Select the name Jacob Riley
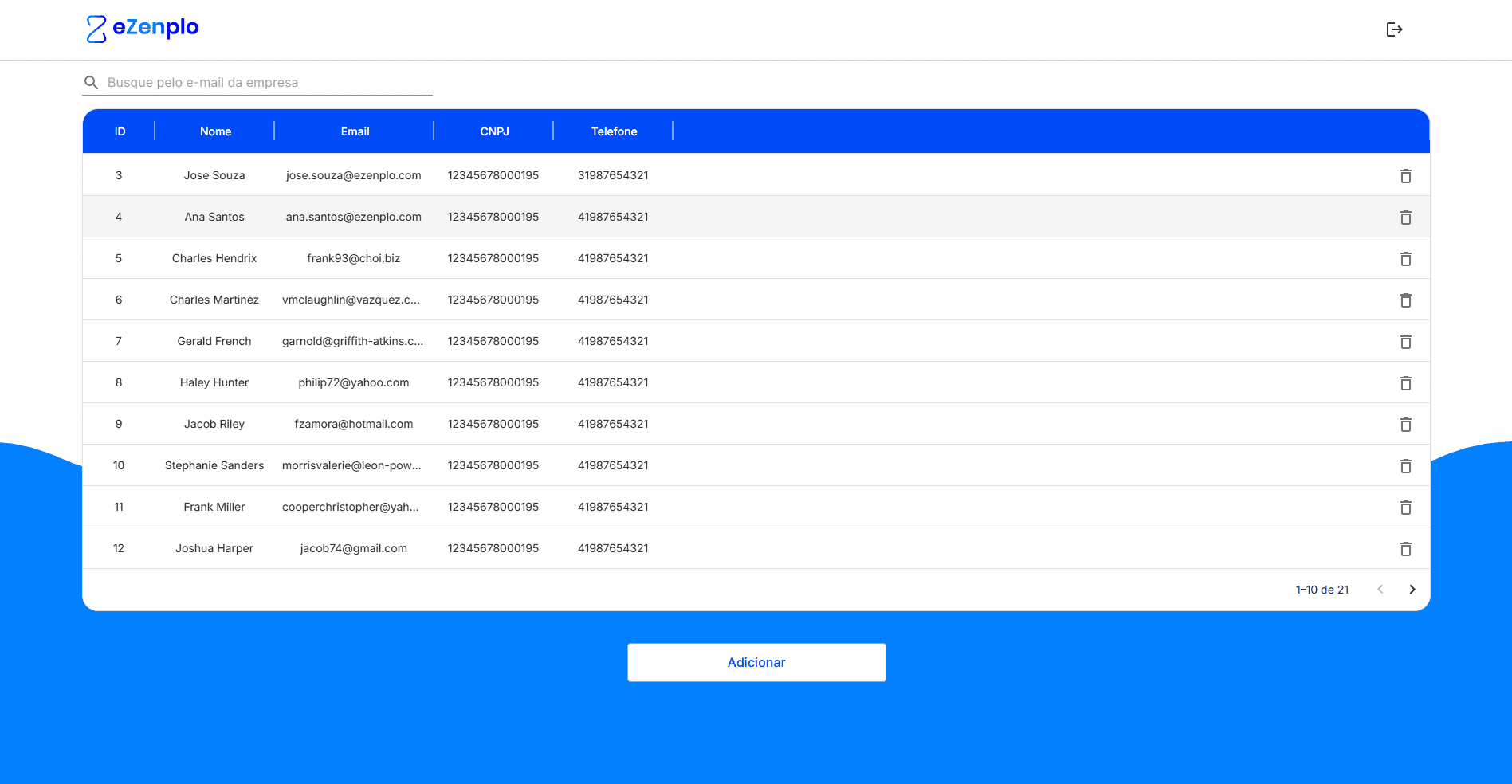This screenshot has width=1512, height=784. click(214, 424)
